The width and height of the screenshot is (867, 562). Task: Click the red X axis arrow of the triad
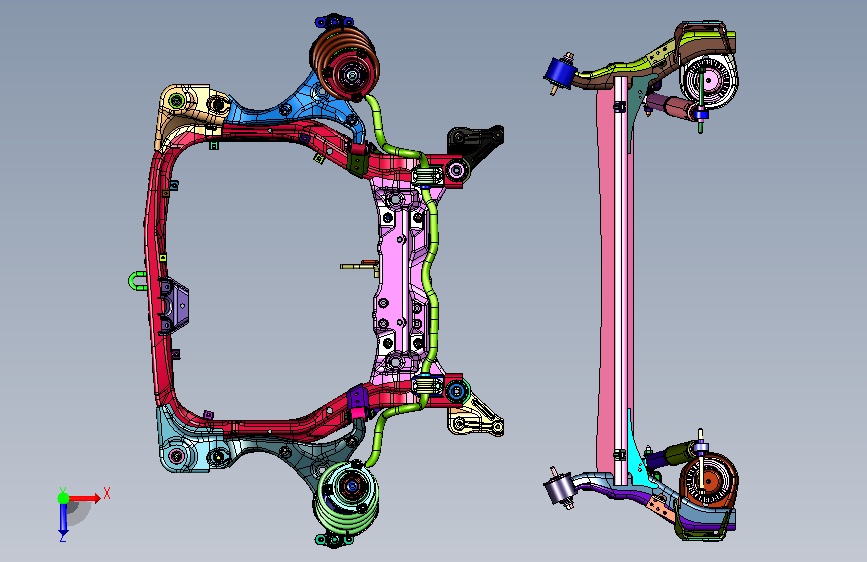(x=86, y=498)
